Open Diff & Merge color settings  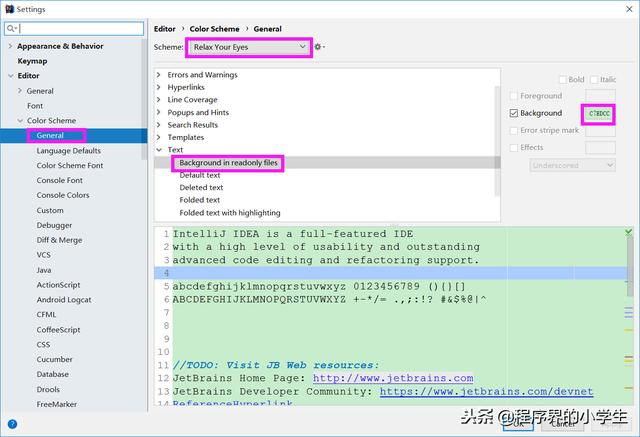[59, 240]
